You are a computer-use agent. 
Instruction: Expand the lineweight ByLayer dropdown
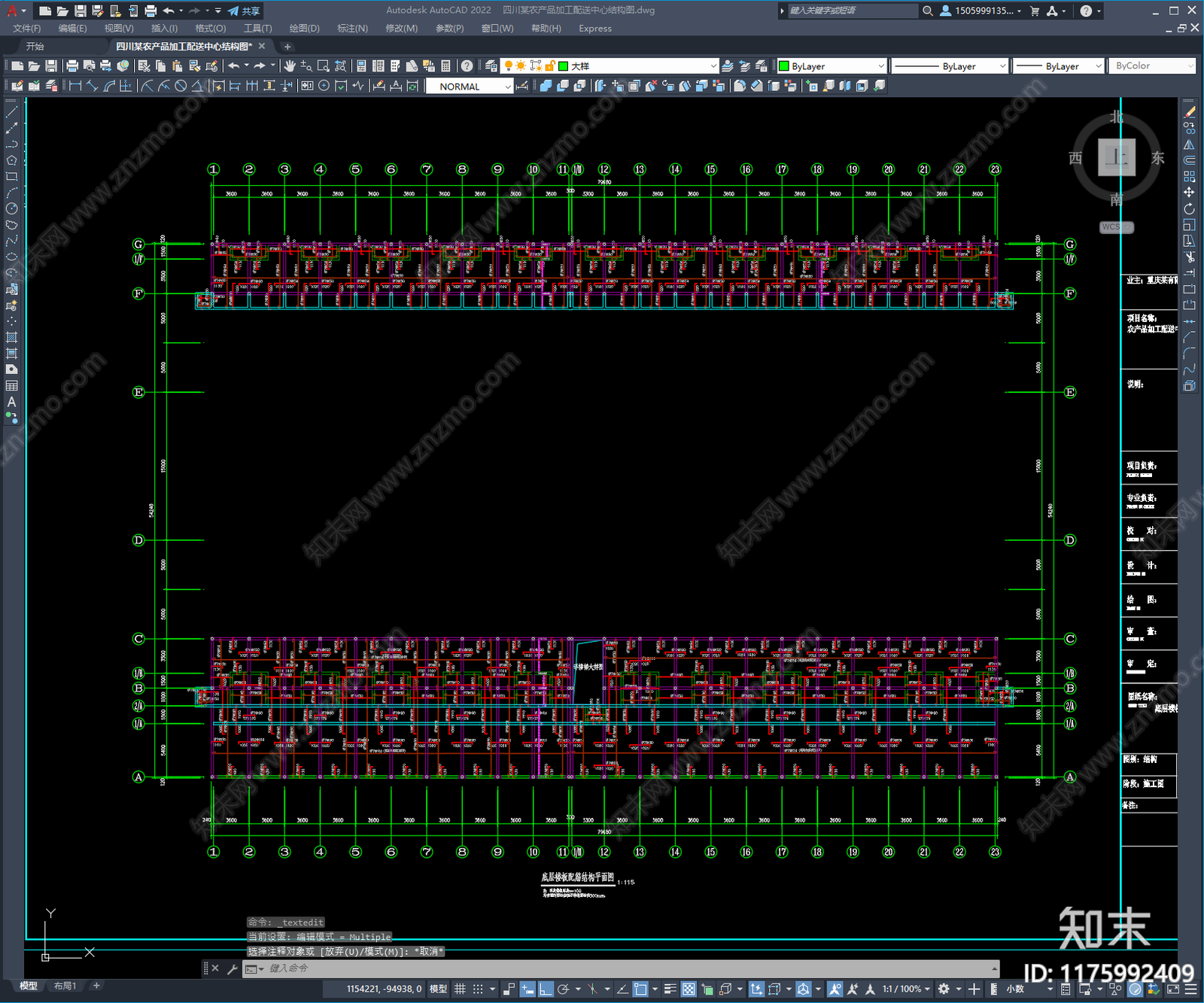(1059, 66)
